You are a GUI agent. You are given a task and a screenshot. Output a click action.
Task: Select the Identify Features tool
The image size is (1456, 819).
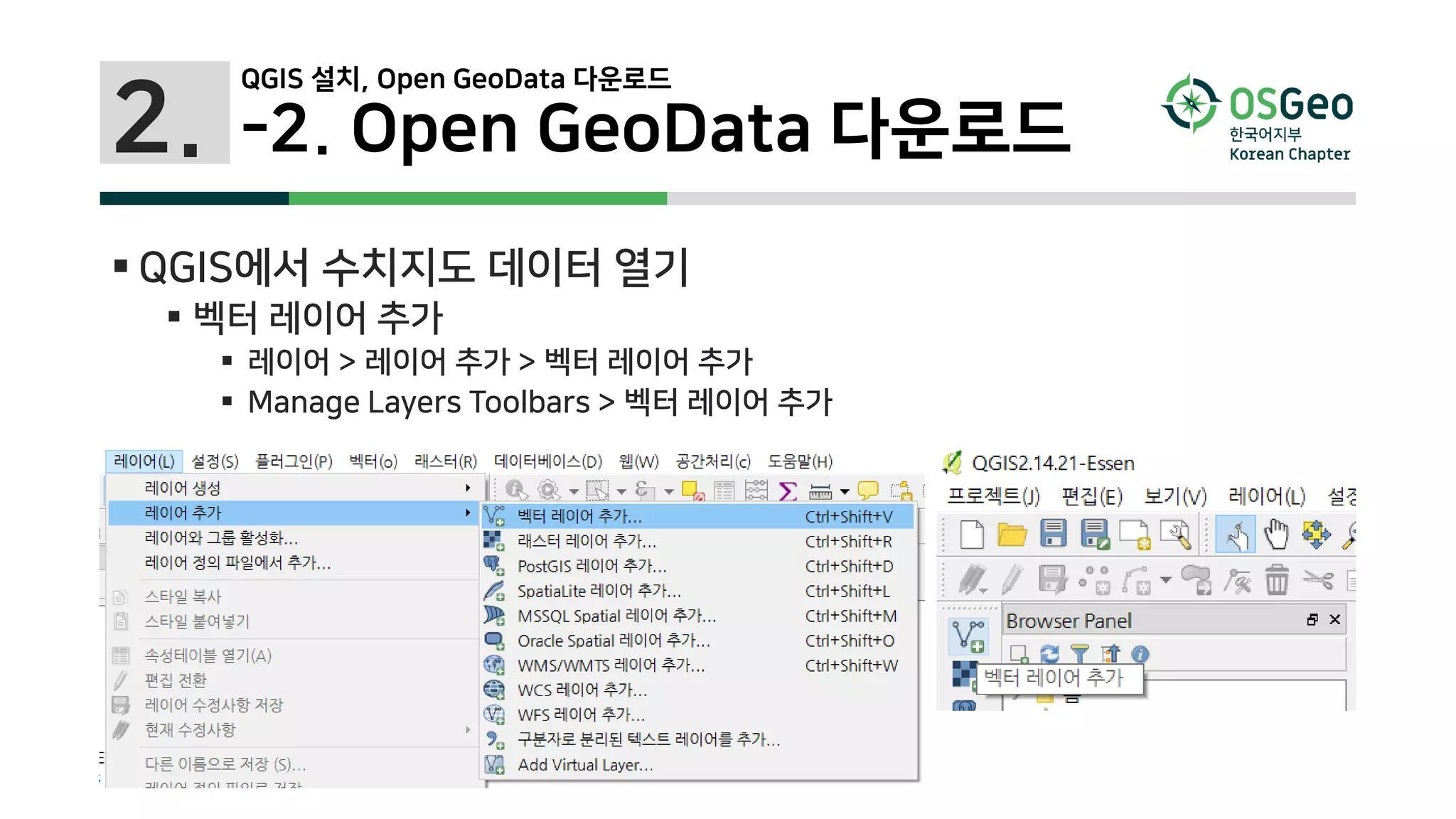pos(516,491)
